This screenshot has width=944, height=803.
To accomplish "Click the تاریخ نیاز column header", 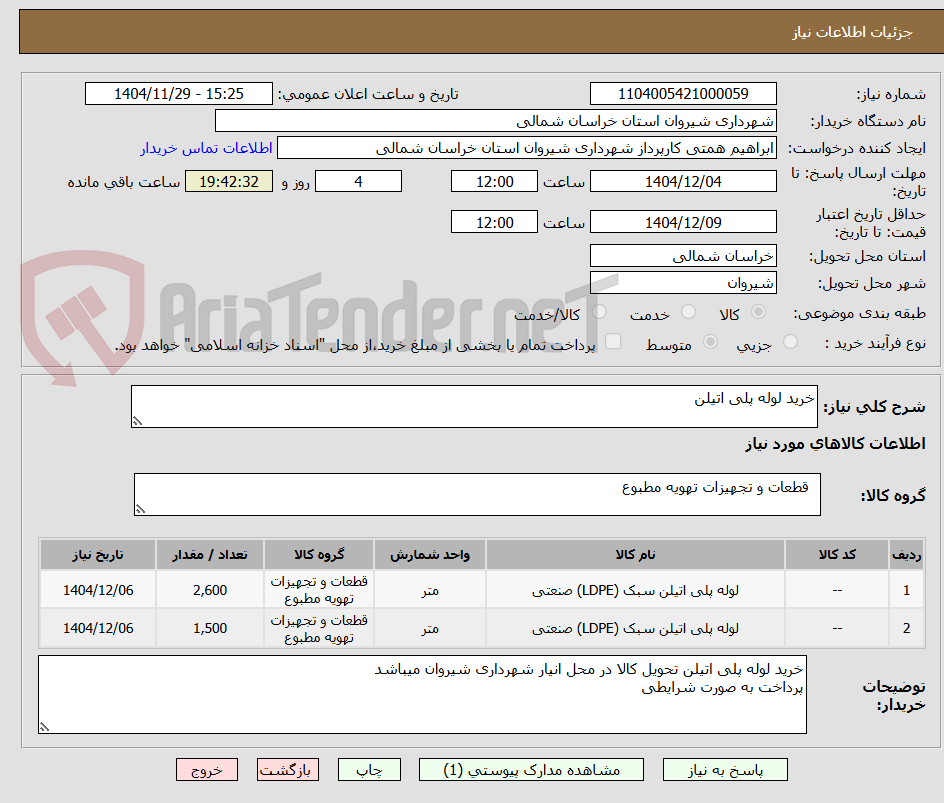I will click(x=98, y=554).
